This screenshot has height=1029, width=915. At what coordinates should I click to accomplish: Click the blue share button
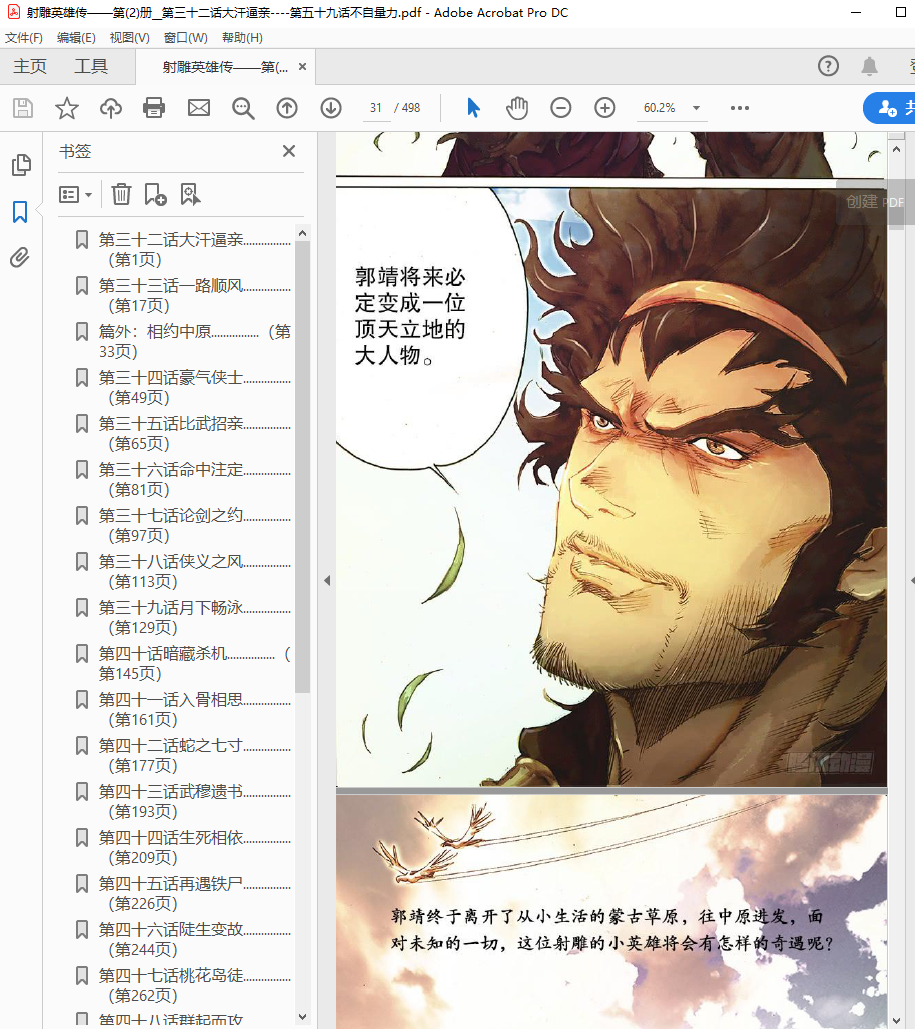tap(890, 108)
